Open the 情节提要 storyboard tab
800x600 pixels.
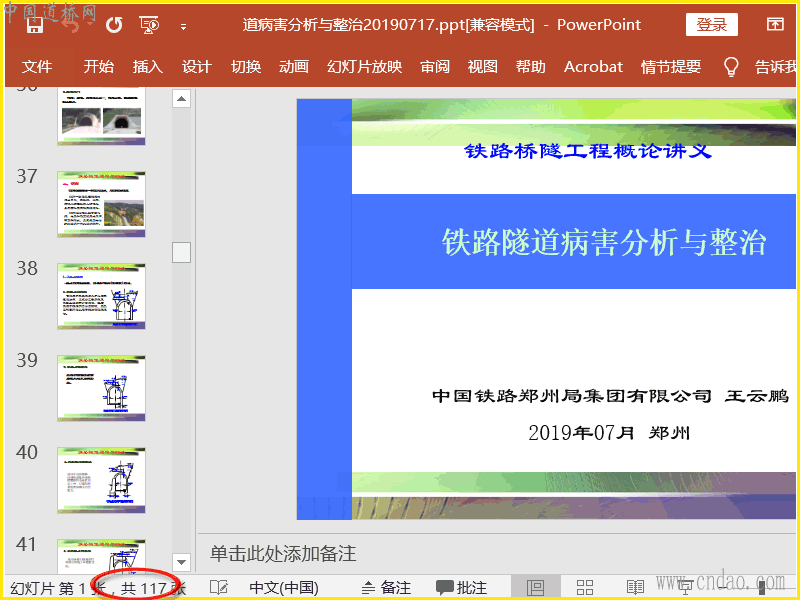670,66
